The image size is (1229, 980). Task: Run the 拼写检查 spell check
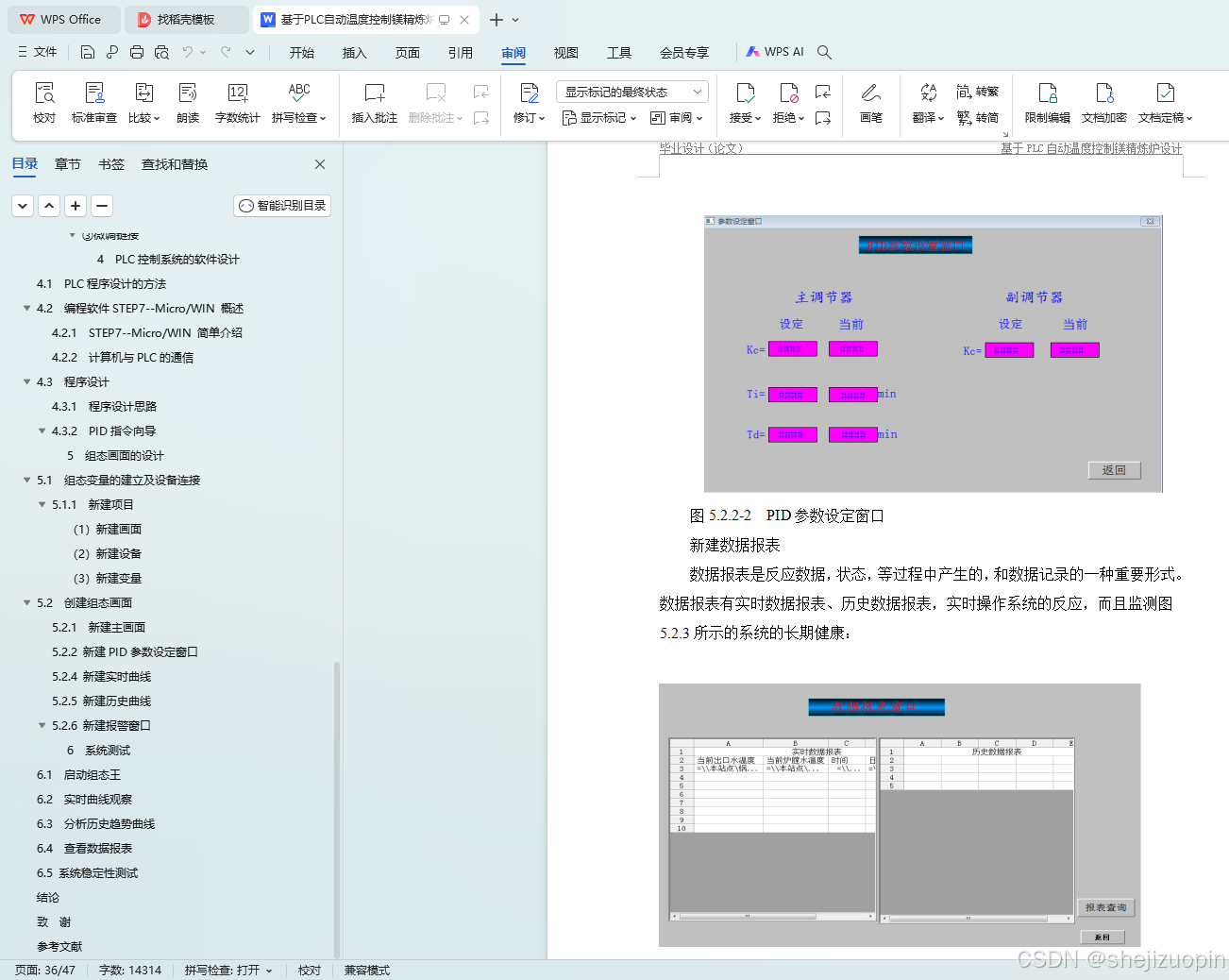click(x=299, y=103)
